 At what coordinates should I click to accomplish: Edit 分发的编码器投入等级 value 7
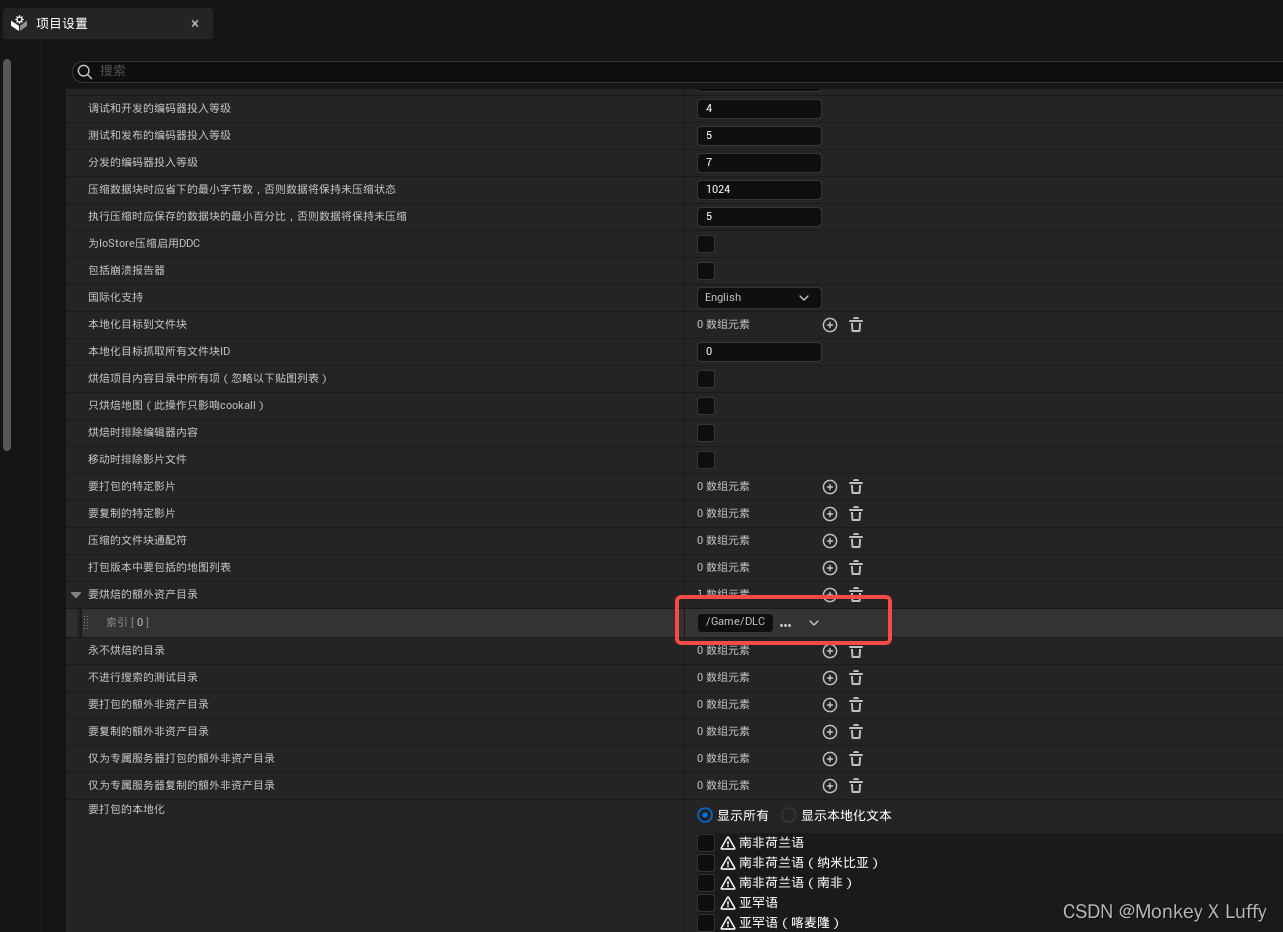pyautogui.click(x=759, y=162)
